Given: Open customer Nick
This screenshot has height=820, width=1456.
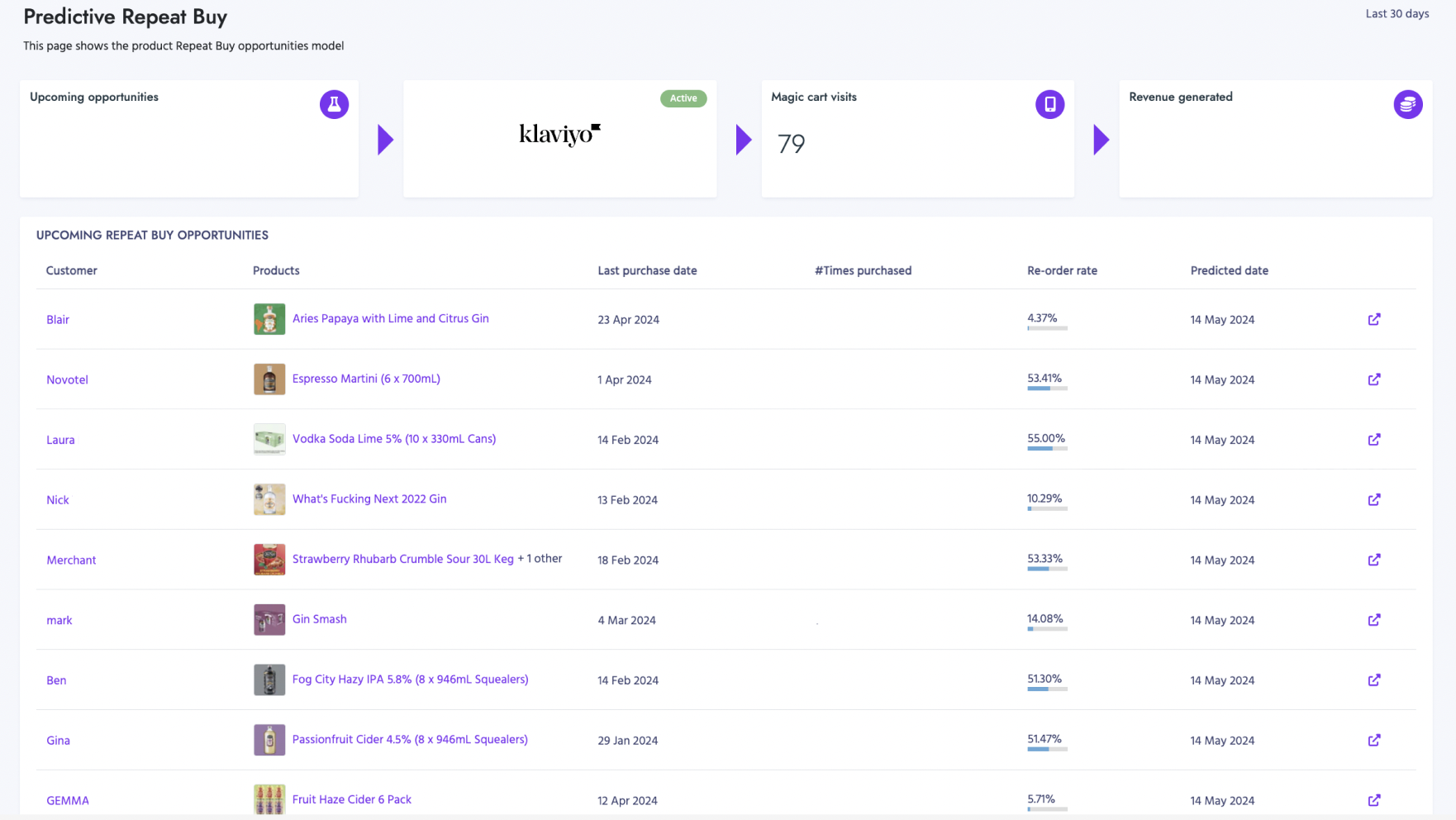Looking at the screenshot, I should point(58,500).
